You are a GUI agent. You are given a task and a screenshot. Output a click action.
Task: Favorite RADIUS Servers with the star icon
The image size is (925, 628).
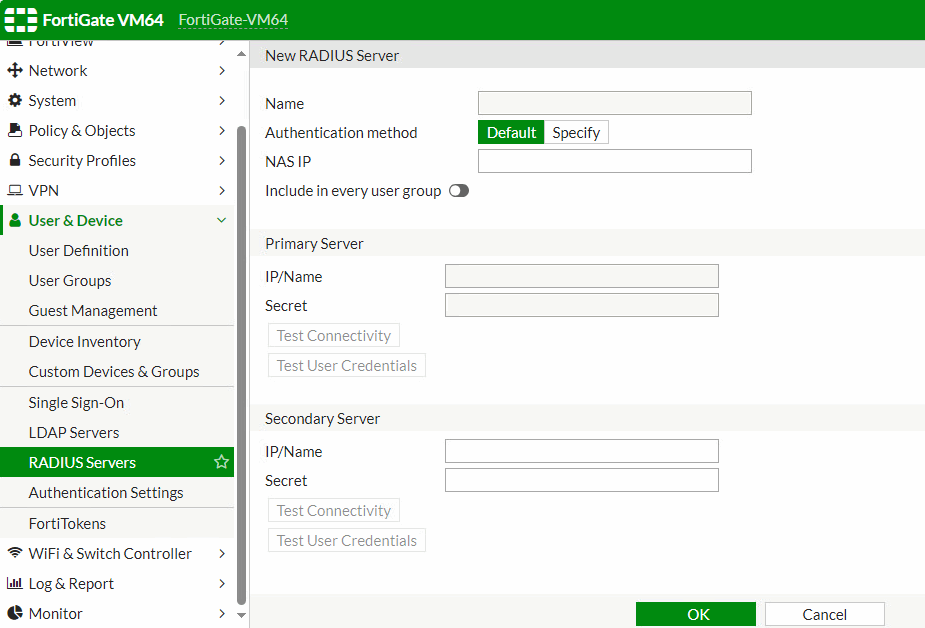[x=221, y=462]
